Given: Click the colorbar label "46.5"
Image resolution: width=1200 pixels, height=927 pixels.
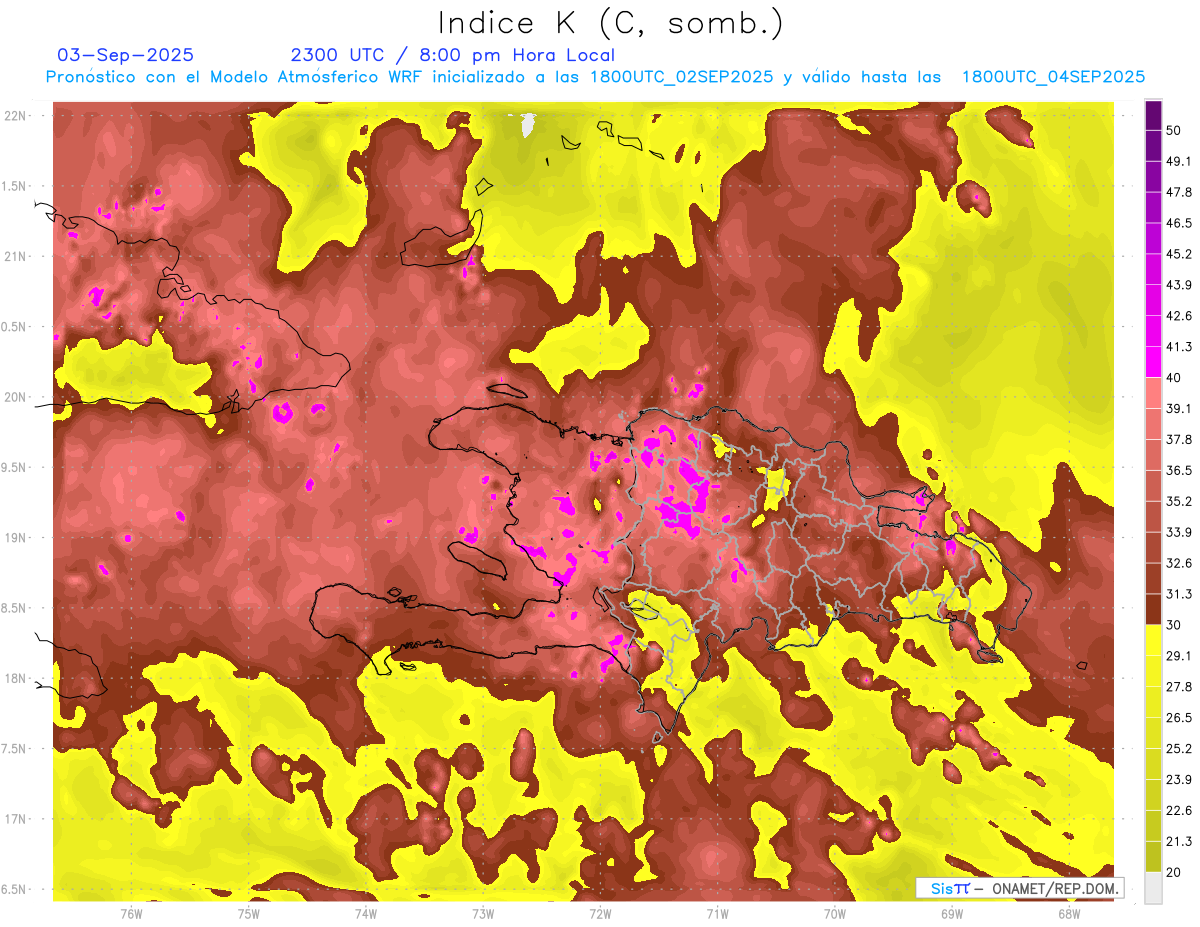Looking at the screenshot, I should (1179, 223).
